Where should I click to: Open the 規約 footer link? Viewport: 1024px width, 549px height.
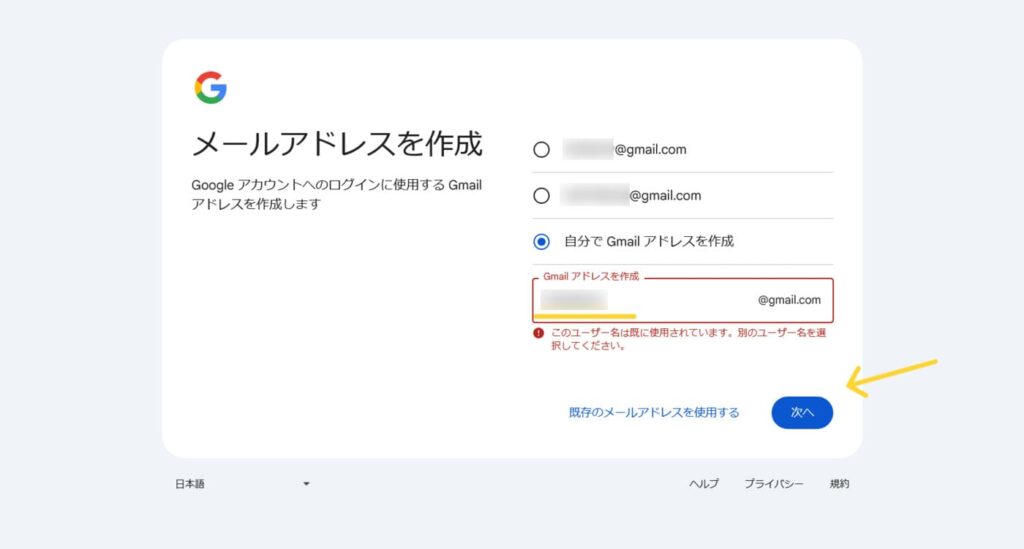click(x=839, y=484)
